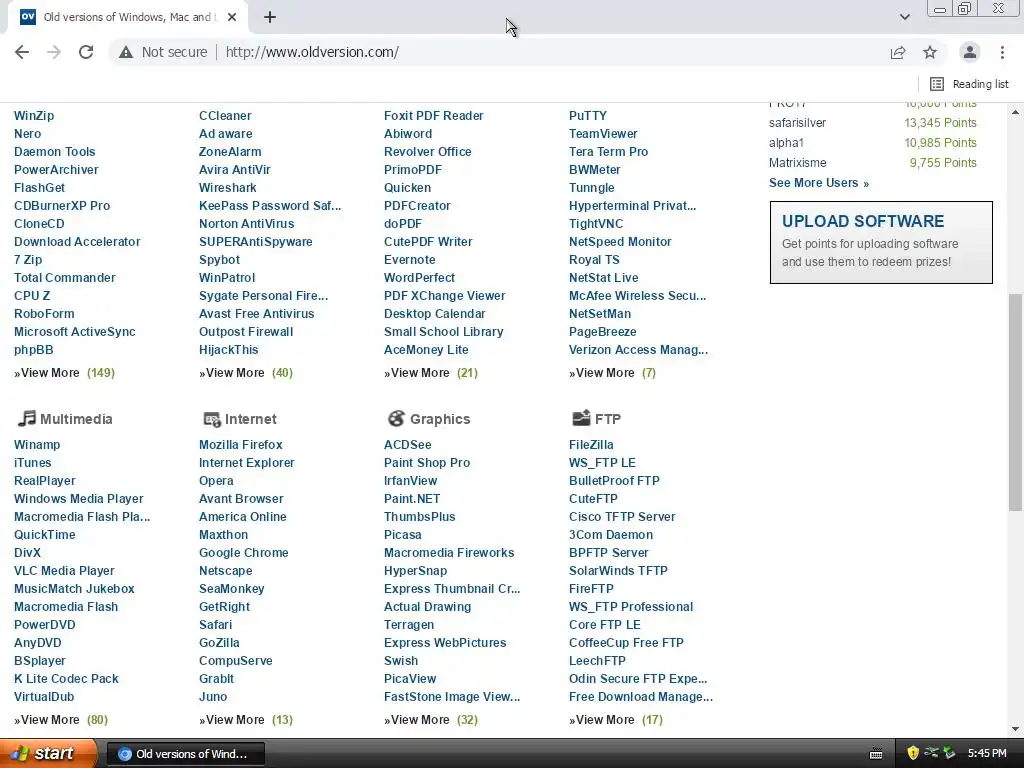Click the scrollbar up arrow
Screen dimensions: 1024x768
pyautogui.click(x=1015, y=112)
